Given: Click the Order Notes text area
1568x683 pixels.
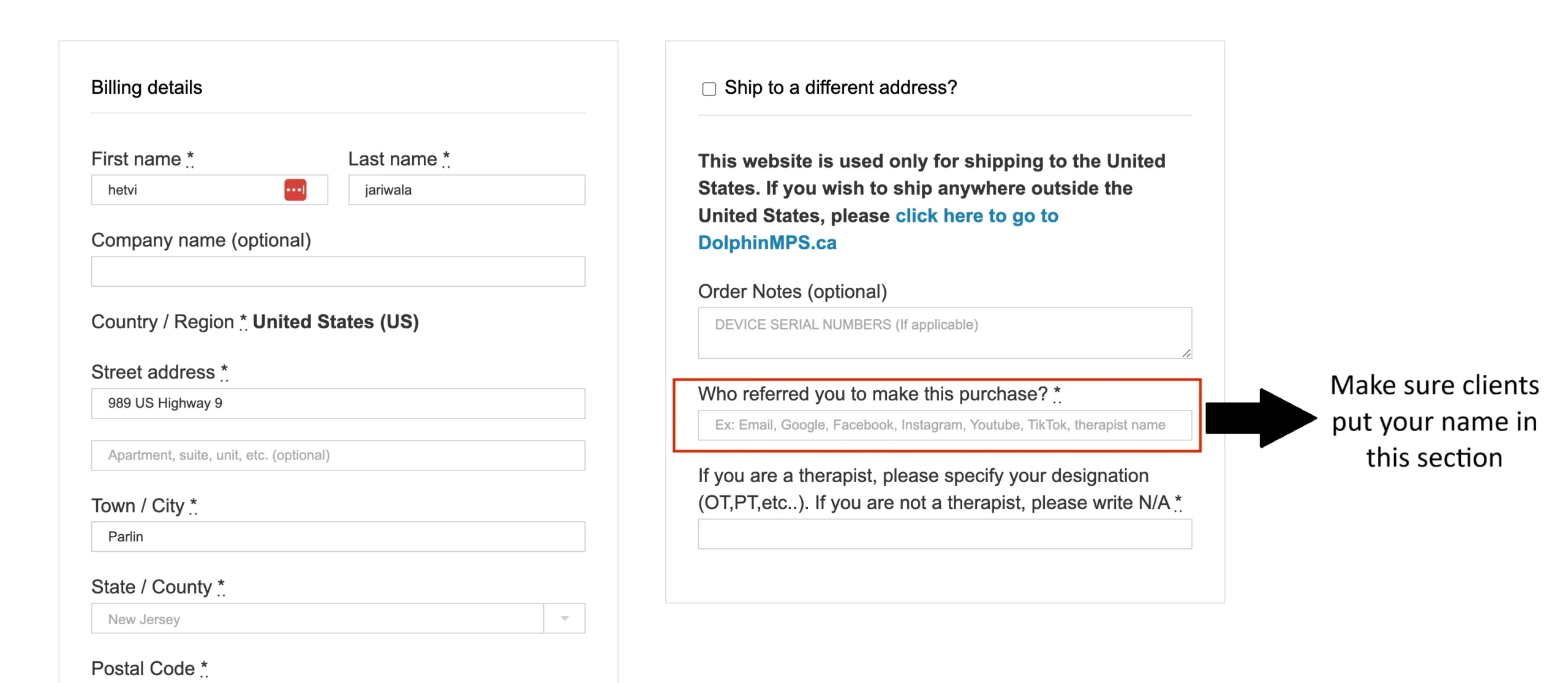Looking at the screenshot, I should [x=944, y=333].
